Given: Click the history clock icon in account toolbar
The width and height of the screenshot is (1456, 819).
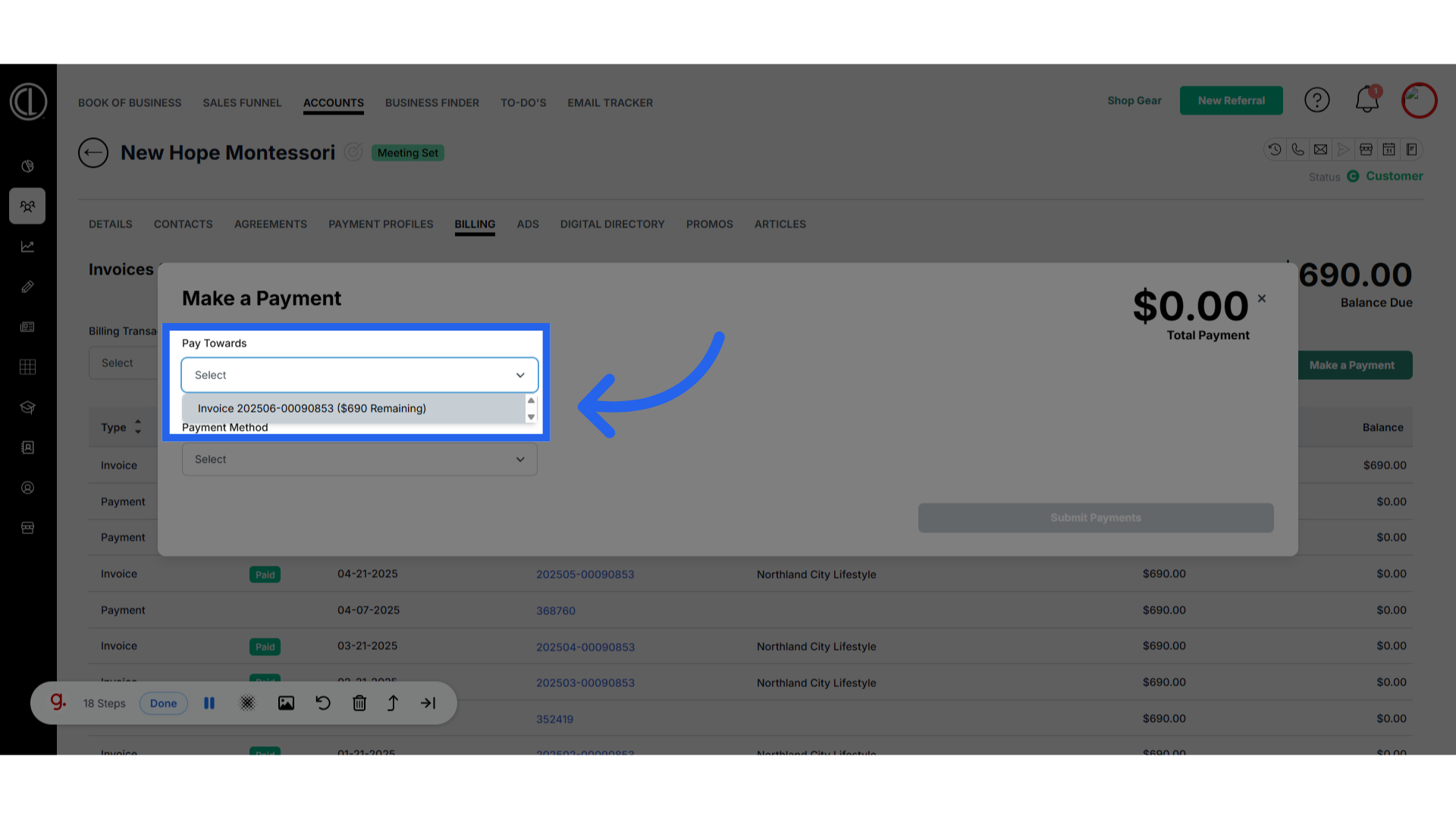Looking at the screenshot, I should (1275, 149).
